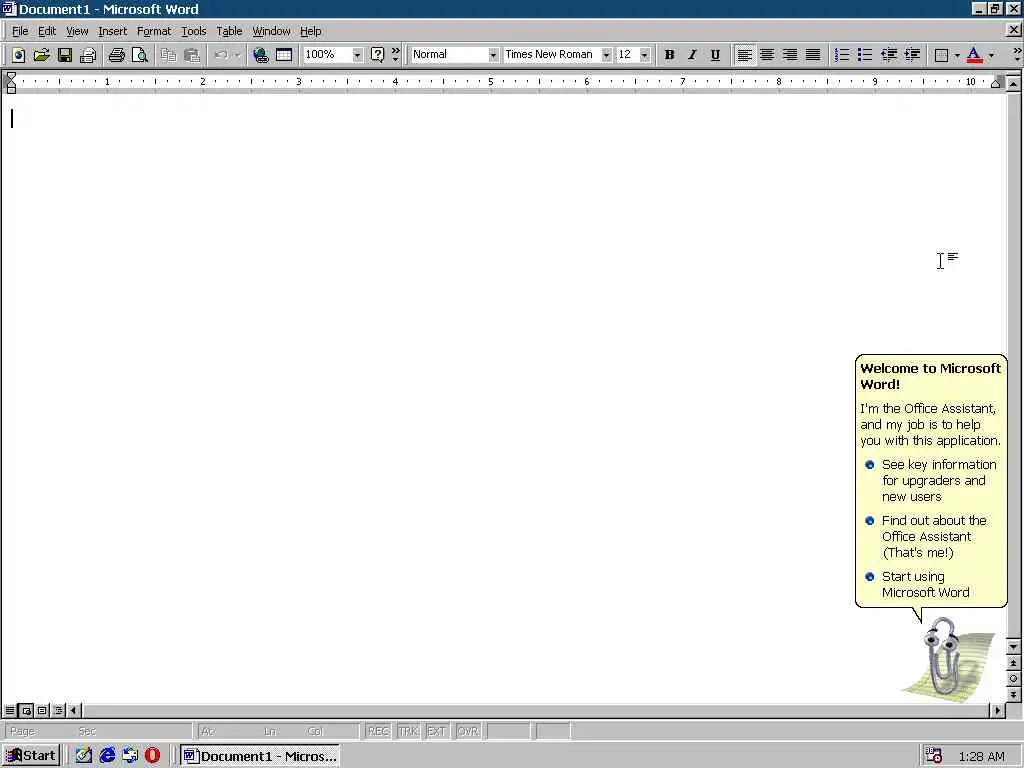Image resolution: width=1024 pixels, height=768 pixels.
Task: Open the Table menu
Action: click(229, 31)
